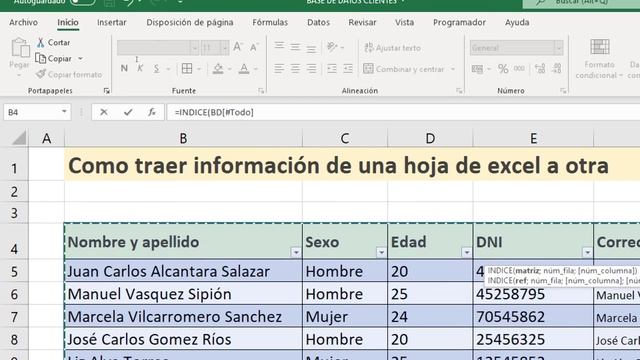The width and height of the screenshot is (640, 360).
Task: Click the Buscar search box
Action: [x=581, y=3]
